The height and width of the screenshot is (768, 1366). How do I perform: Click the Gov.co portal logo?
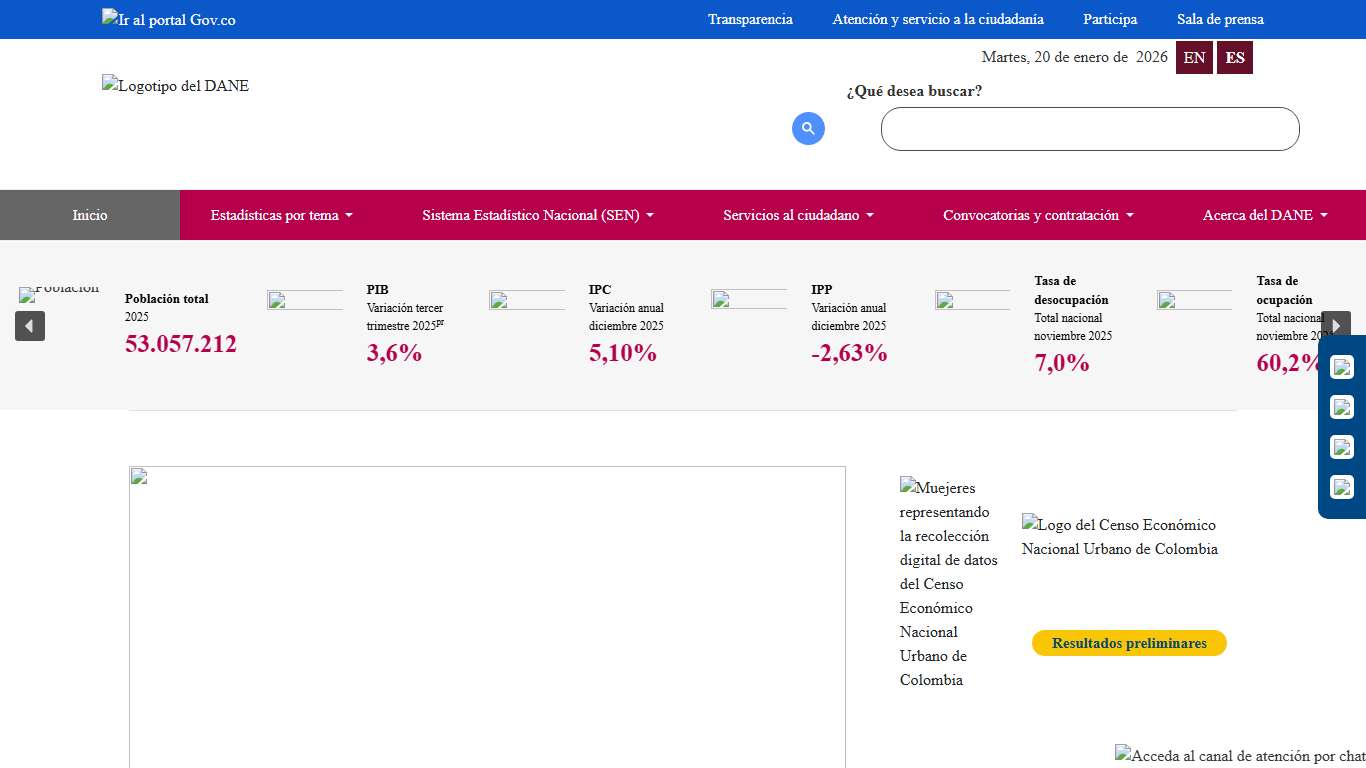169,19
